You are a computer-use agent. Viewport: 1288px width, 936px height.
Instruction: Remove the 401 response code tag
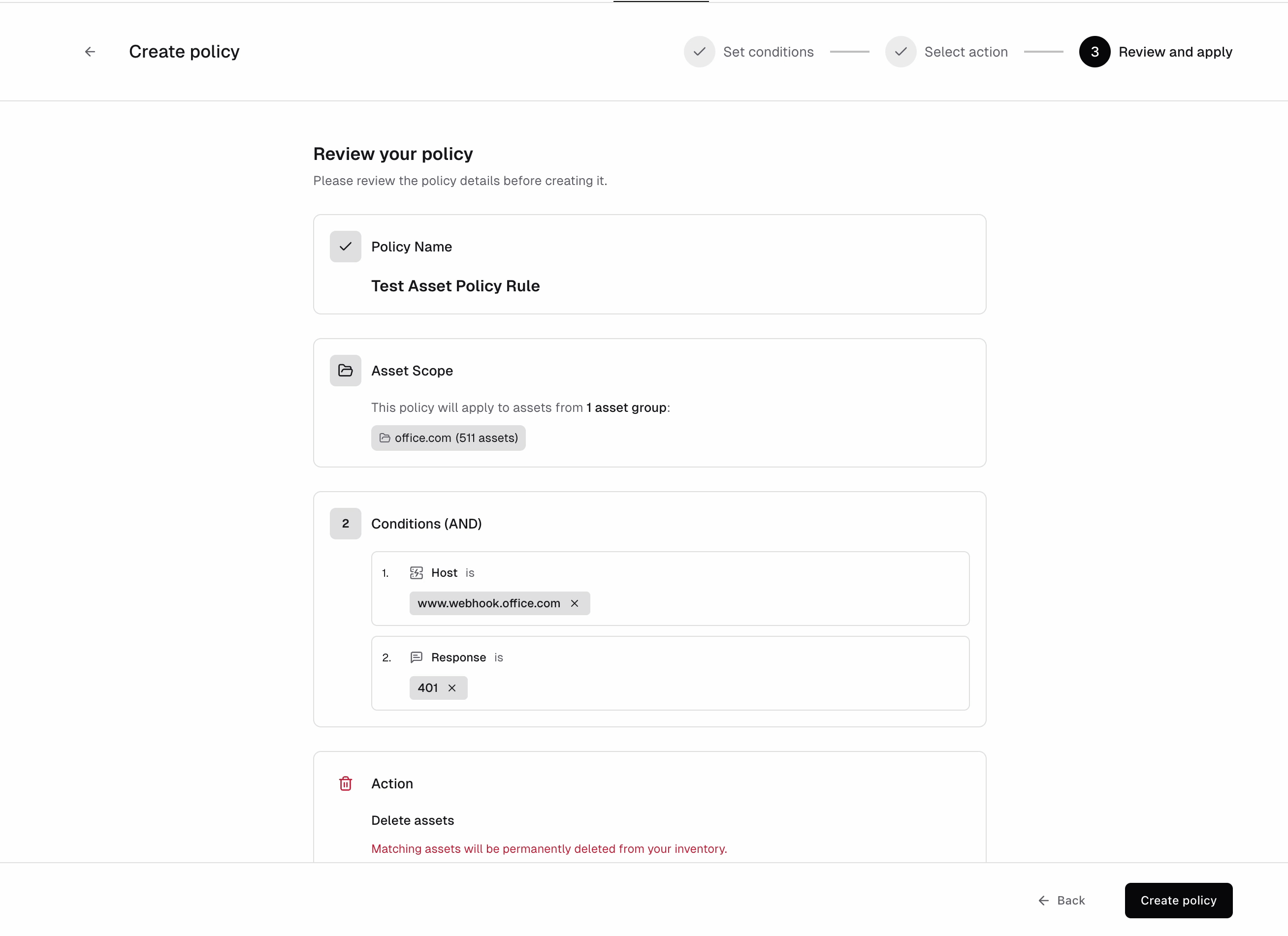[452, 687]
